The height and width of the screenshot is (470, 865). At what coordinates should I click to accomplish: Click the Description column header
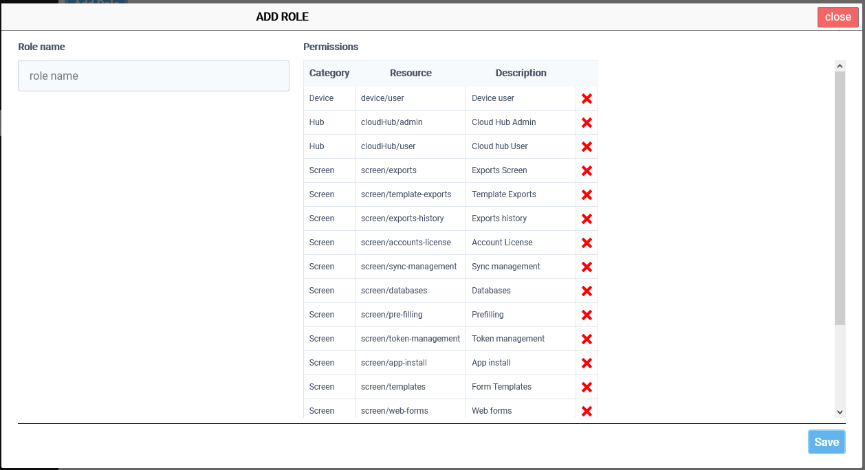(x=521, y=73)
